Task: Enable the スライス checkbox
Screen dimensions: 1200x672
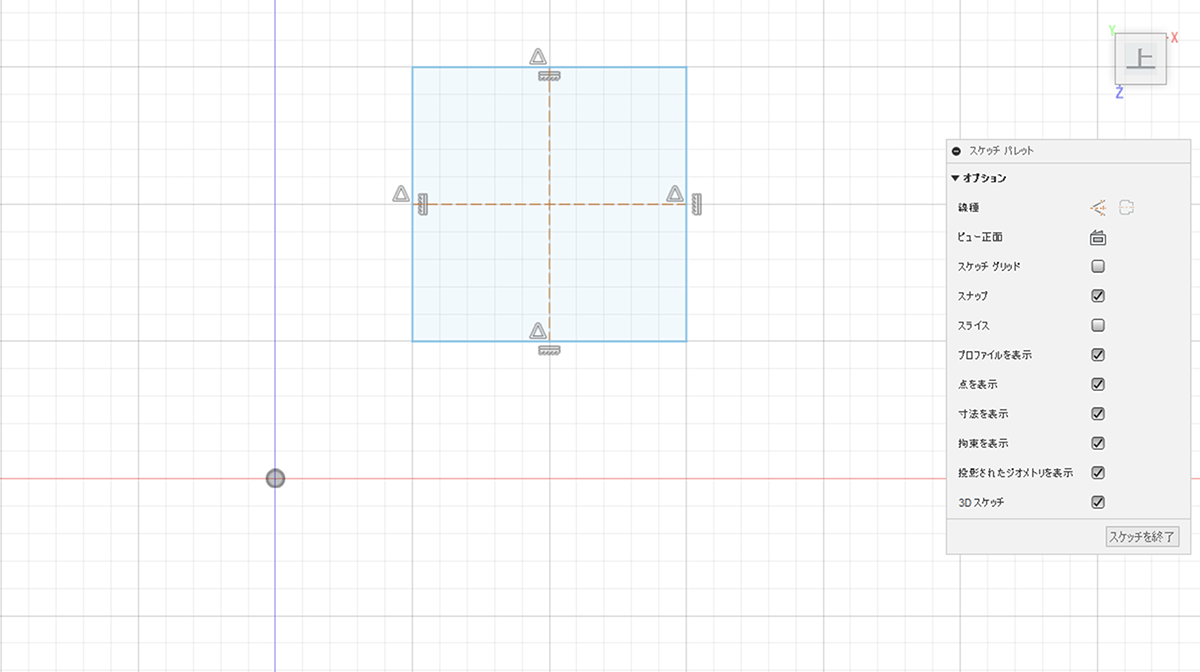Action: (x=1098, y=325)
